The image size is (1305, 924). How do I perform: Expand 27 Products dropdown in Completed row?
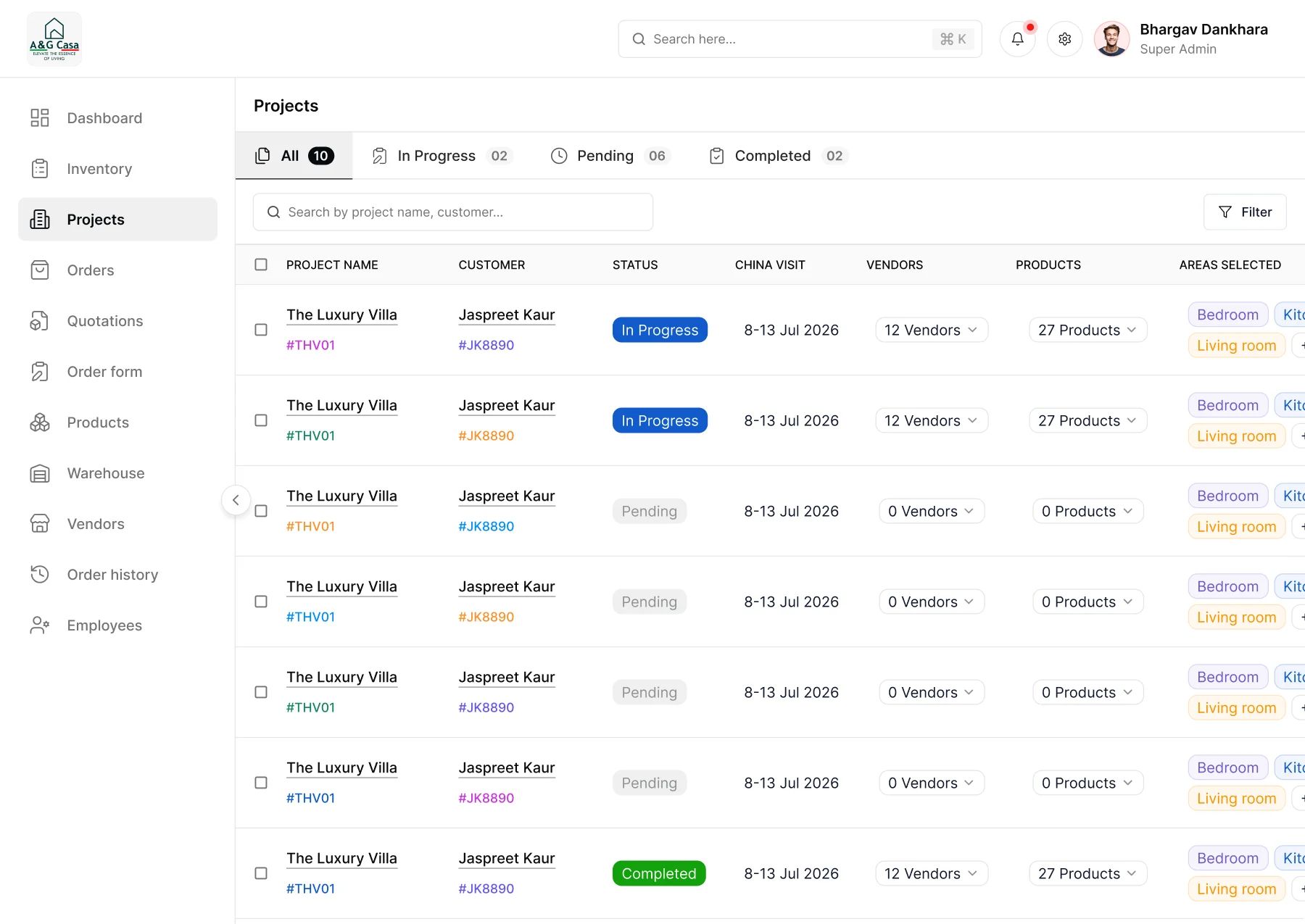tap(1087, 873)
